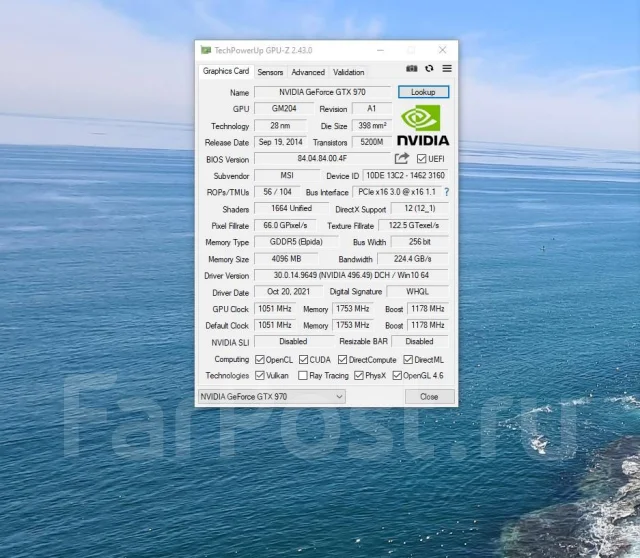
Task: Click the Bus Interface value PCIe x16 3.0
Action: (397, 192)
